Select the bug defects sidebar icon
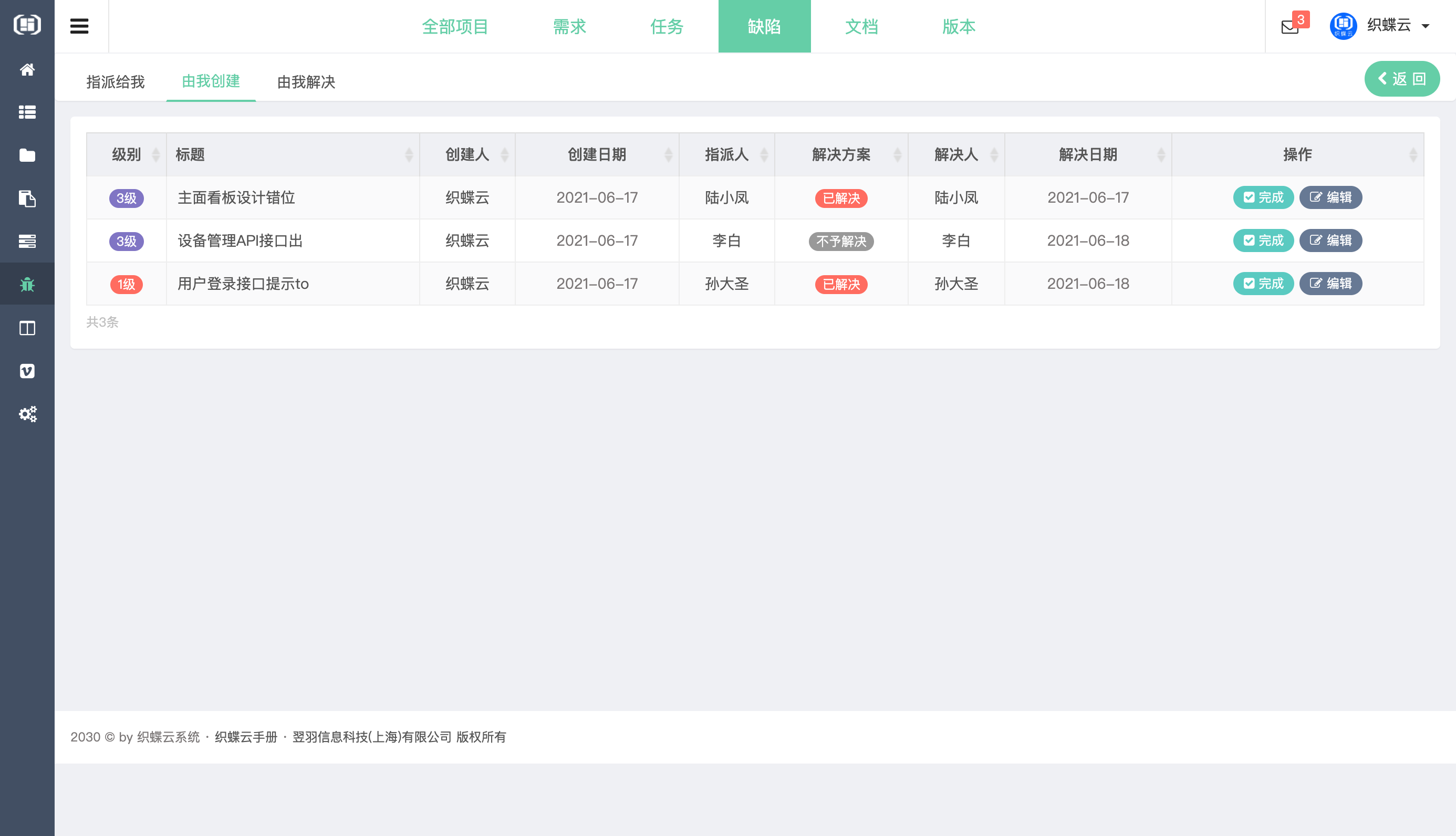Screen dimensions: 1456x836 point(27,284)
